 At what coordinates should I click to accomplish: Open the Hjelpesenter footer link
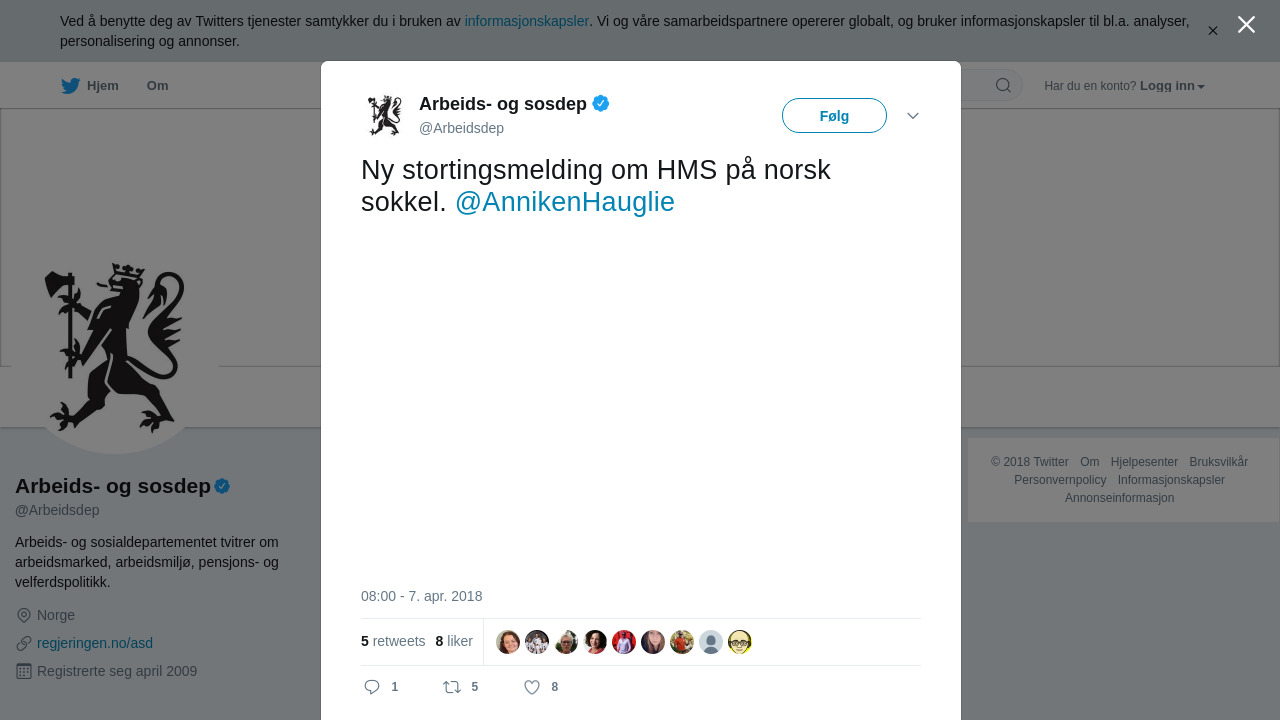tap(1144, 462)
